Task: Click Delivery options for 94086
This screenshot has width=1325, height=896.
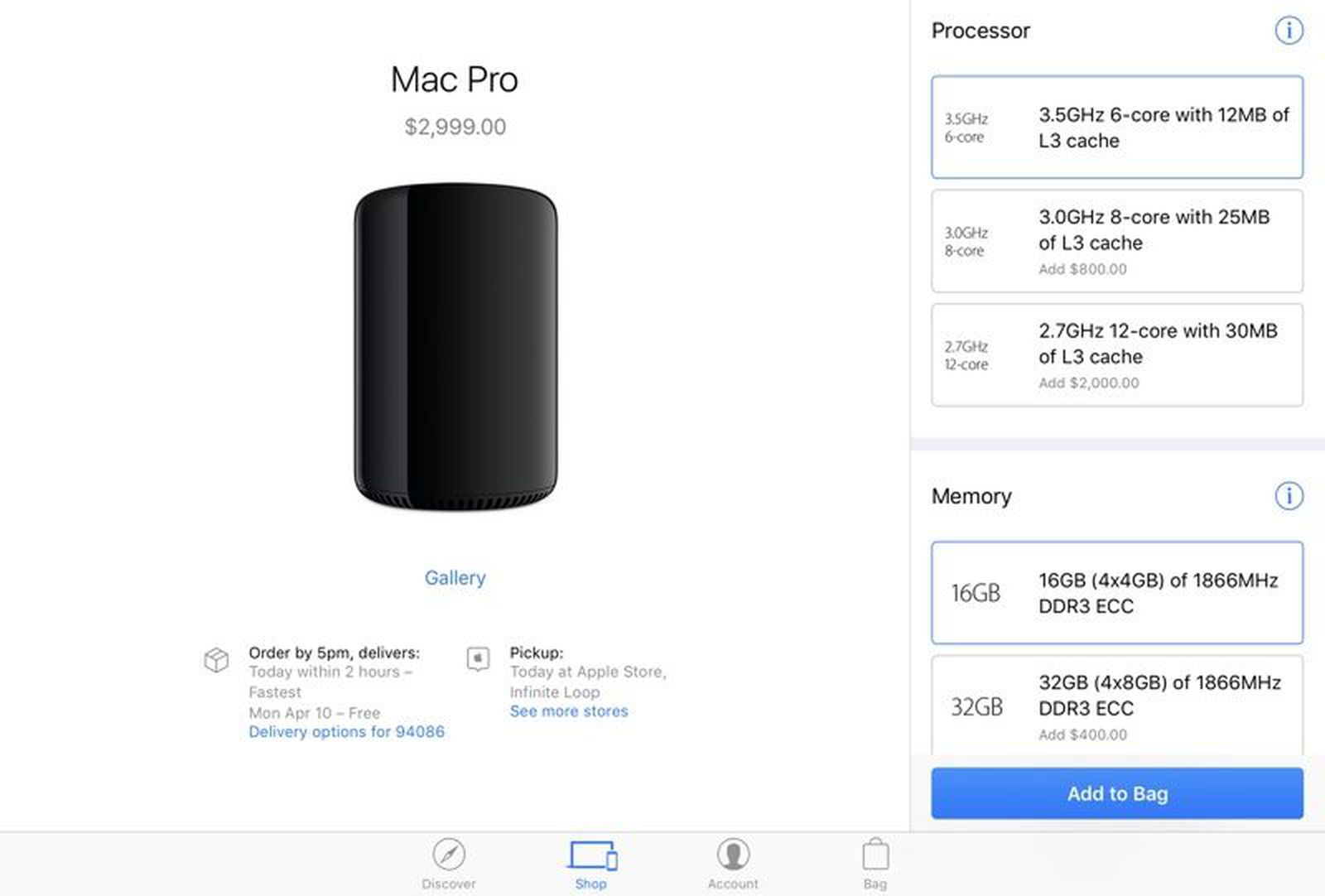Action: pyautogui.click(x=346, y=731)
